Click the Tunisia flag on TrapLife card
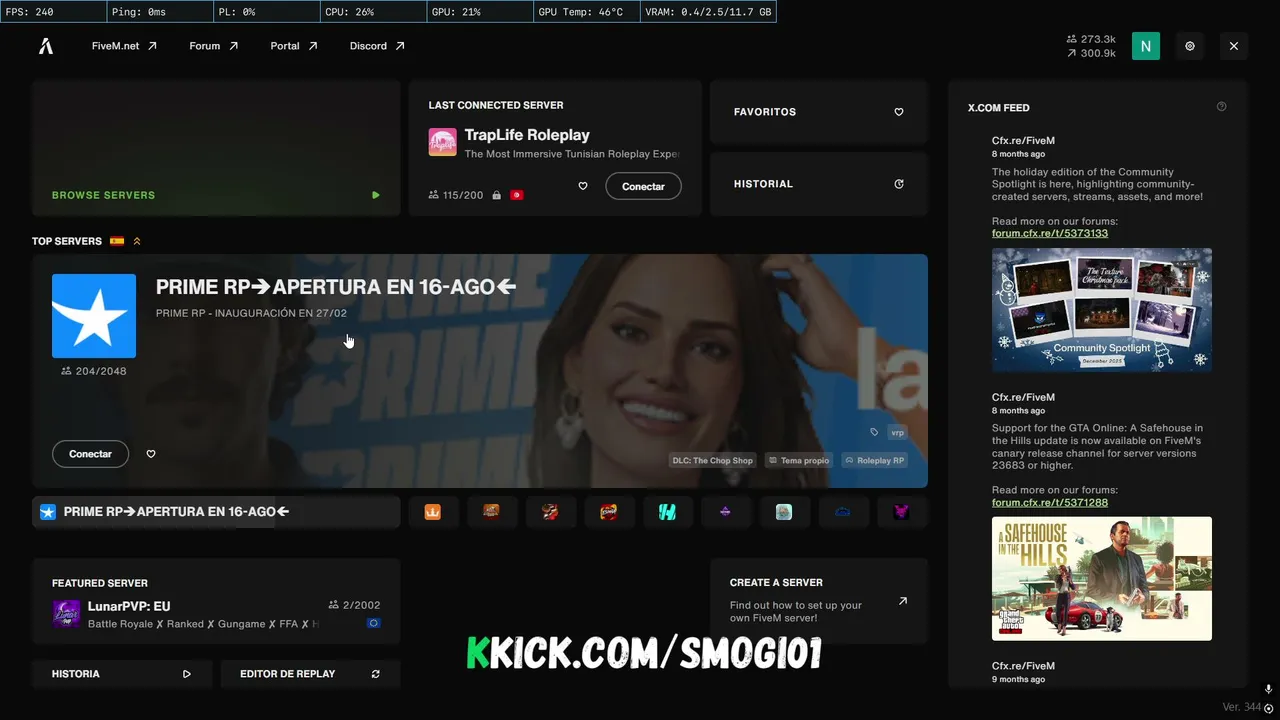 (x=517, y=195)
